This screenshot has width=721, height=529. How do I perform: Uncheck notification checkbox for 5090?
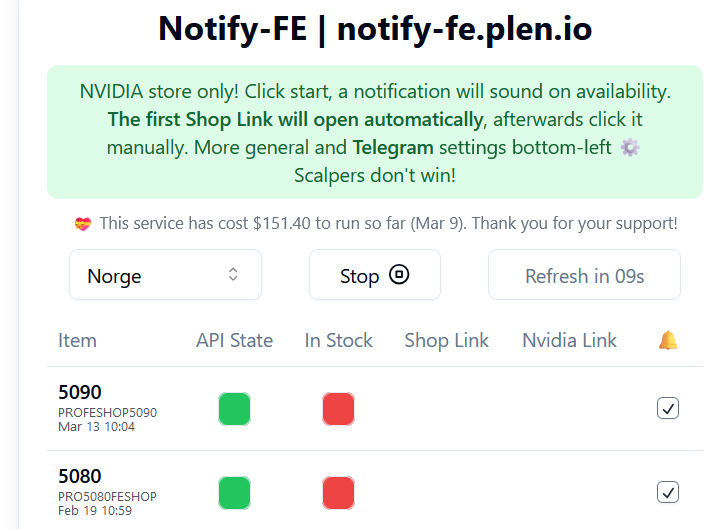point(668,408)
